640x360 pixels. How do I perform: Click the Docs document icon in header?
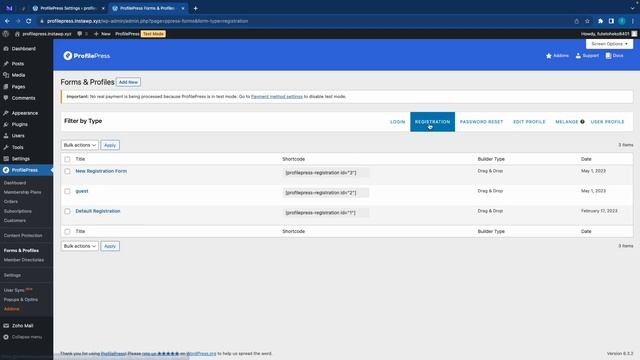click(608, 56)
